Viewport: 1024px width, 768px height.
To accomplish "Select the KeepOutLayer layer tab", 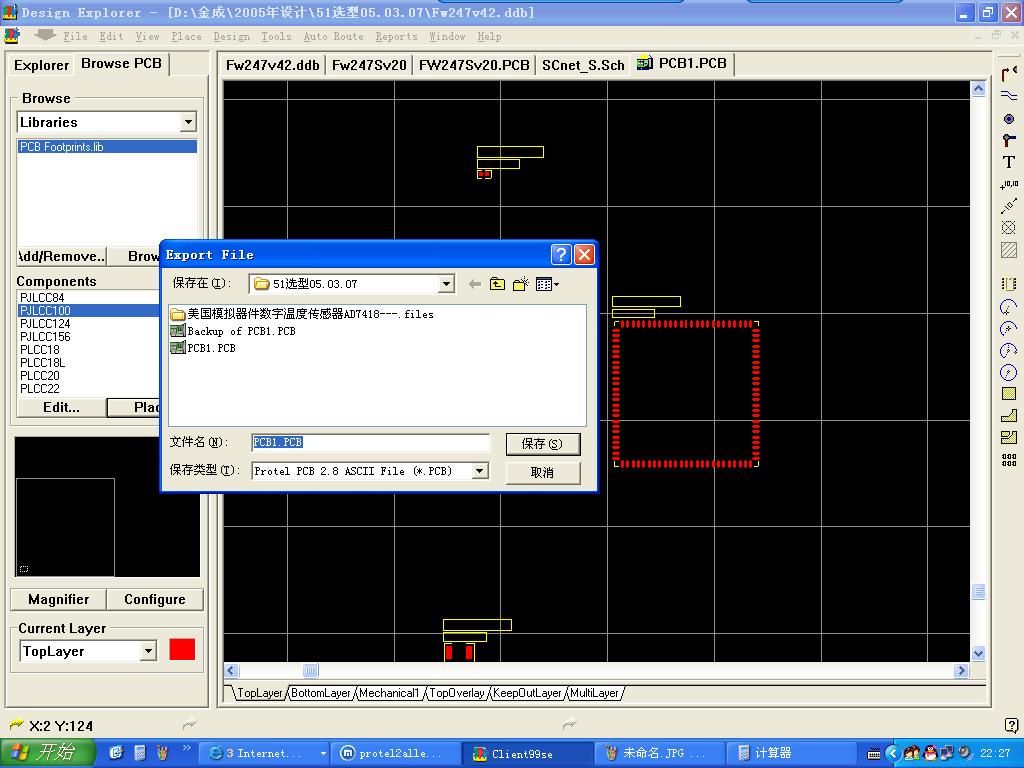I will pyautogui.click(x=527, y=693).
